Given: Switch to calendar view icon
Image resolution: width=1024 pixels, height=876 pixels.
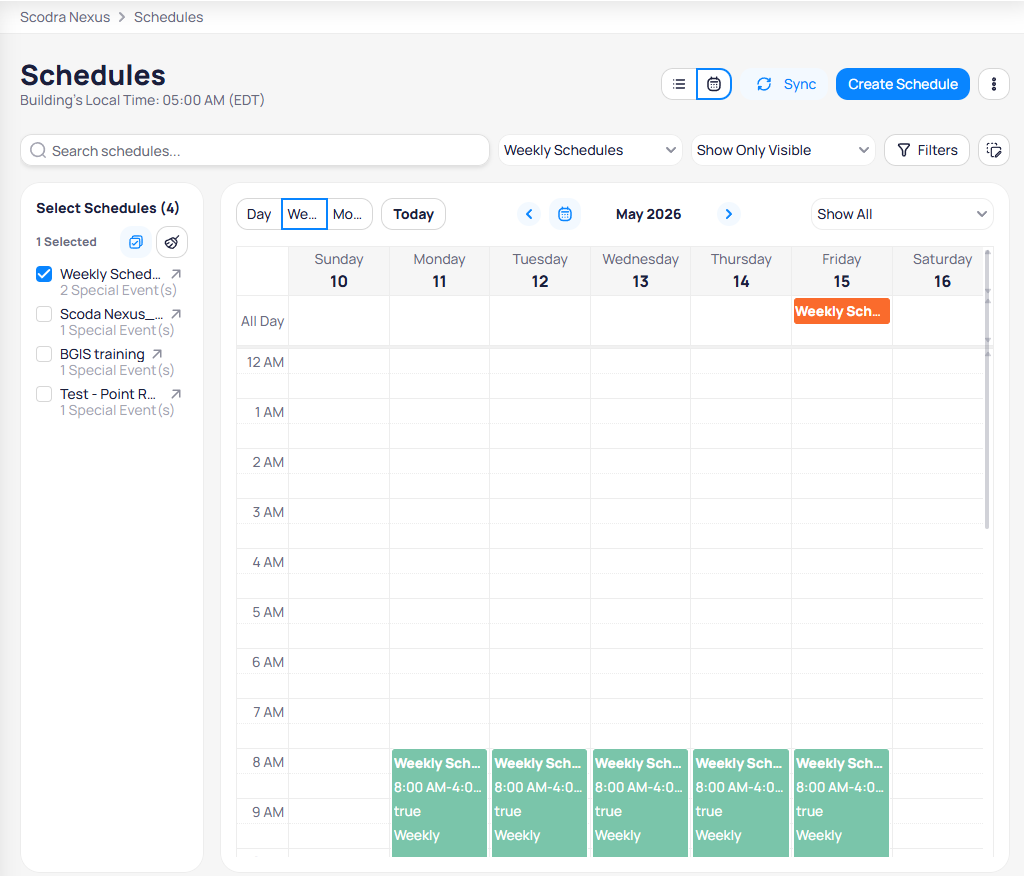Looking at the screenshot, I should (714, 84).
